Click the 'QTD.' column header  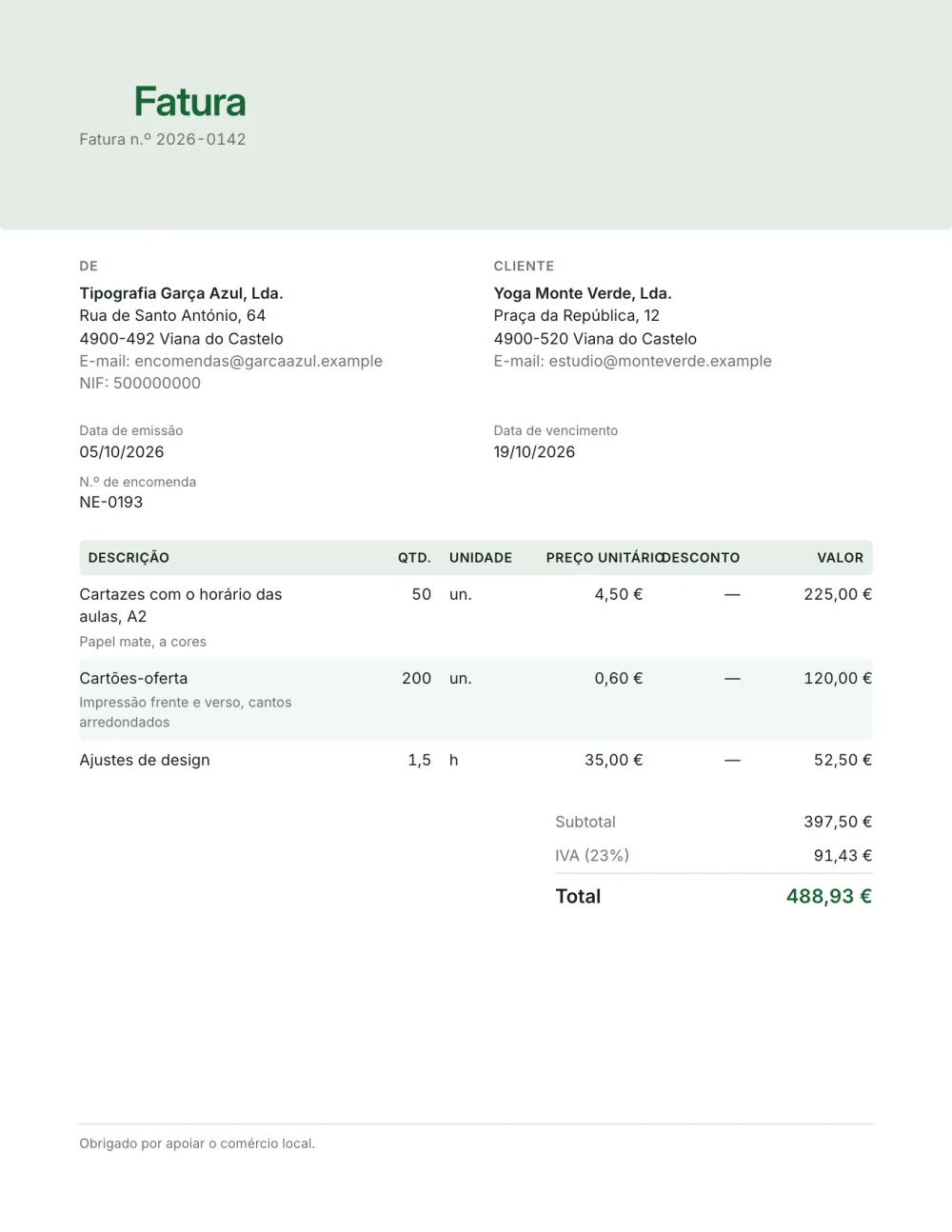414,558
